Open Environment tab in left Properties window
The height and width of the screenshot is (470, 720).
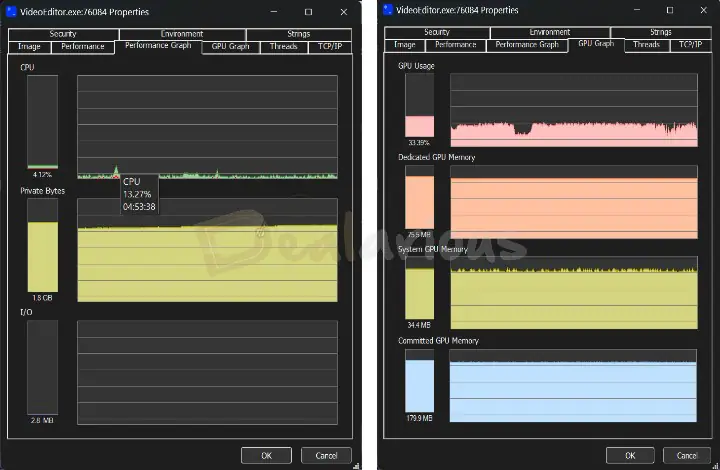click(182, 34)
